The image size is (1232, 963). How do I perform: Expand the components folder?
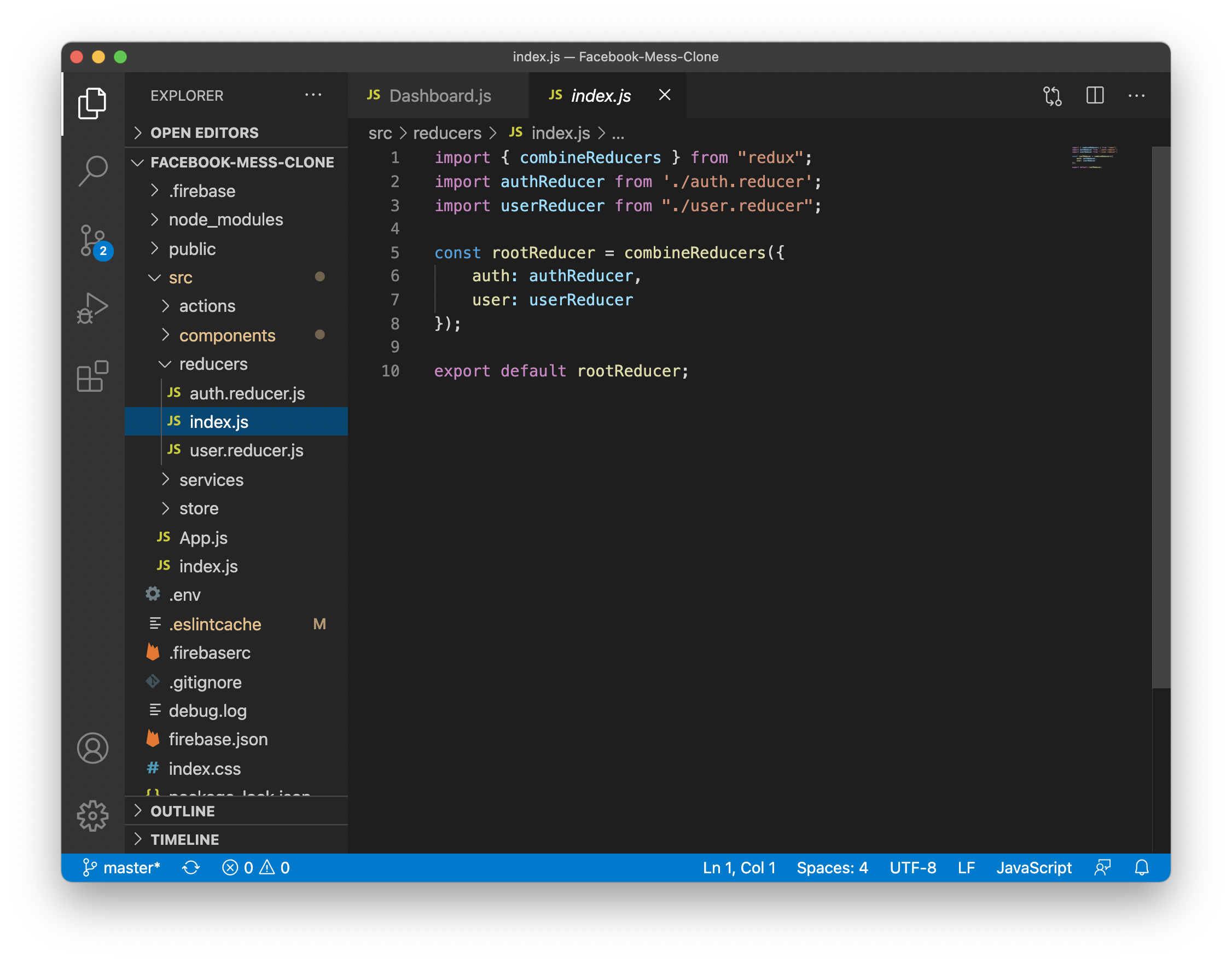pos(236,335)
